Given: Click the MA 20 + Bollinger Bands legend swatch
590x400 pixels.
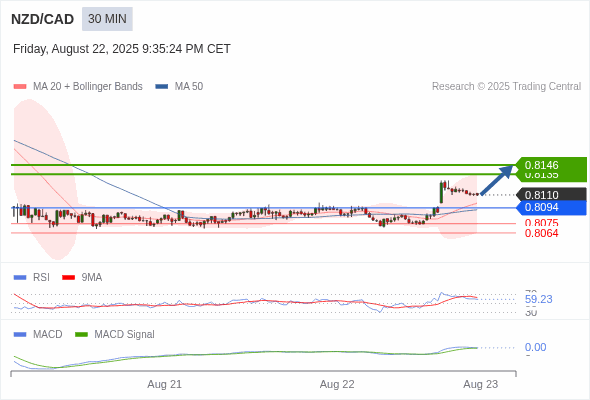Looking at the screenshot, I should (x=20, y=87).
